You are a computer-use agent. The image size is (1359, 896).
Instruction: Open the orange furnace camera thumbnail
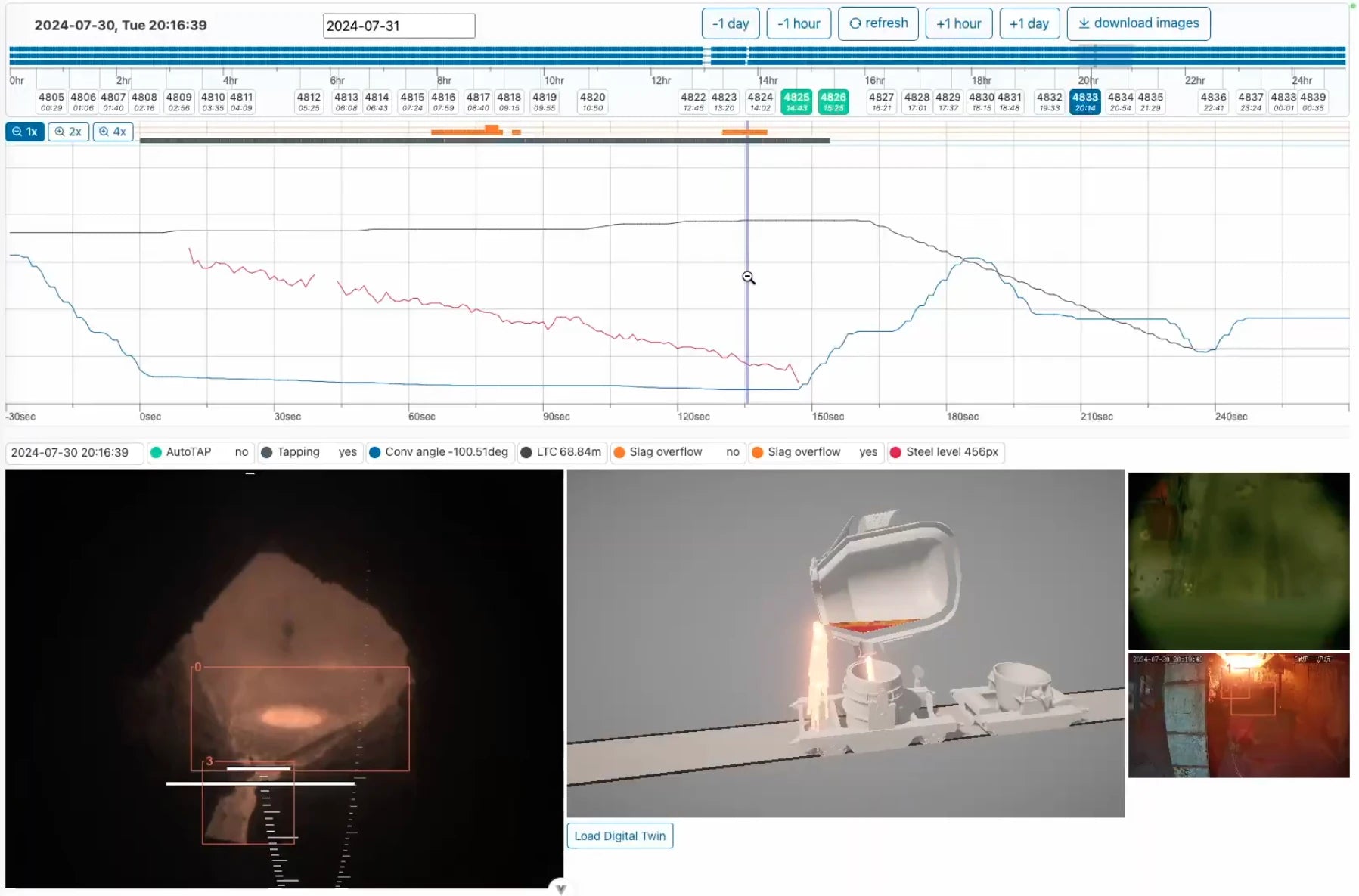(x=1238, y=715)
